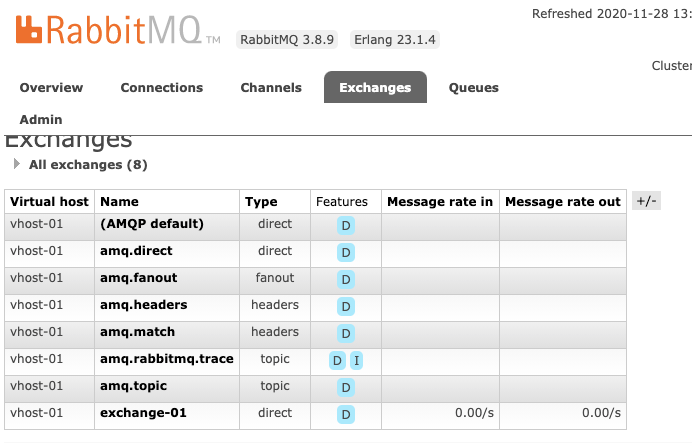Image resolution: width=692 pixels, height=443 pixels.
Task: Click the D badge for amq.rabbitmq.trace
Action: (337, 360)
